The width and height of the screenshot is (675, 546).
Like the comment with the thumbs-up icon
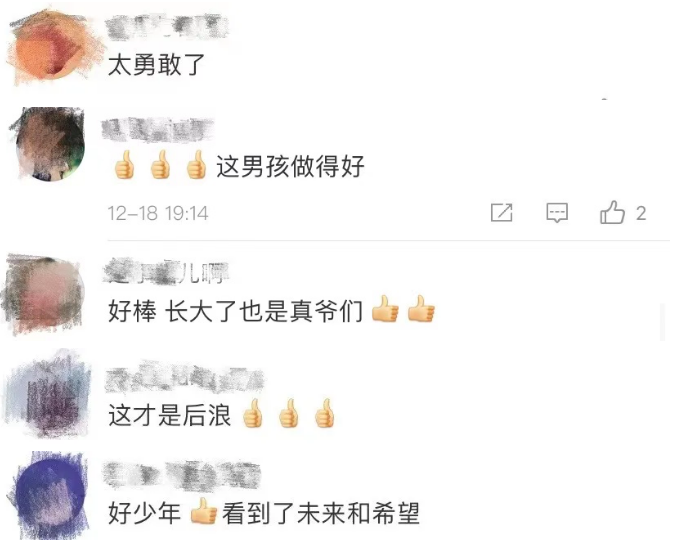coord(612,212)
